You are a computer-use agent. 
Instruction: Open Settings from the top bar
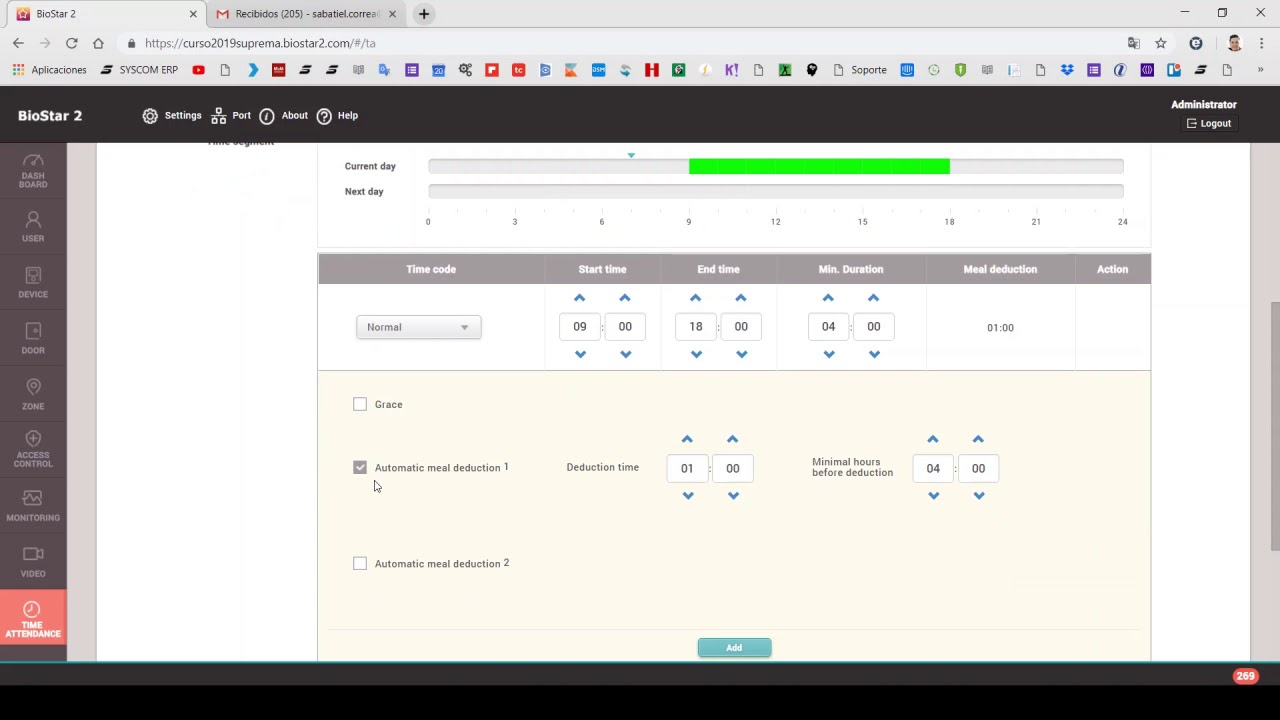[172, 116]
